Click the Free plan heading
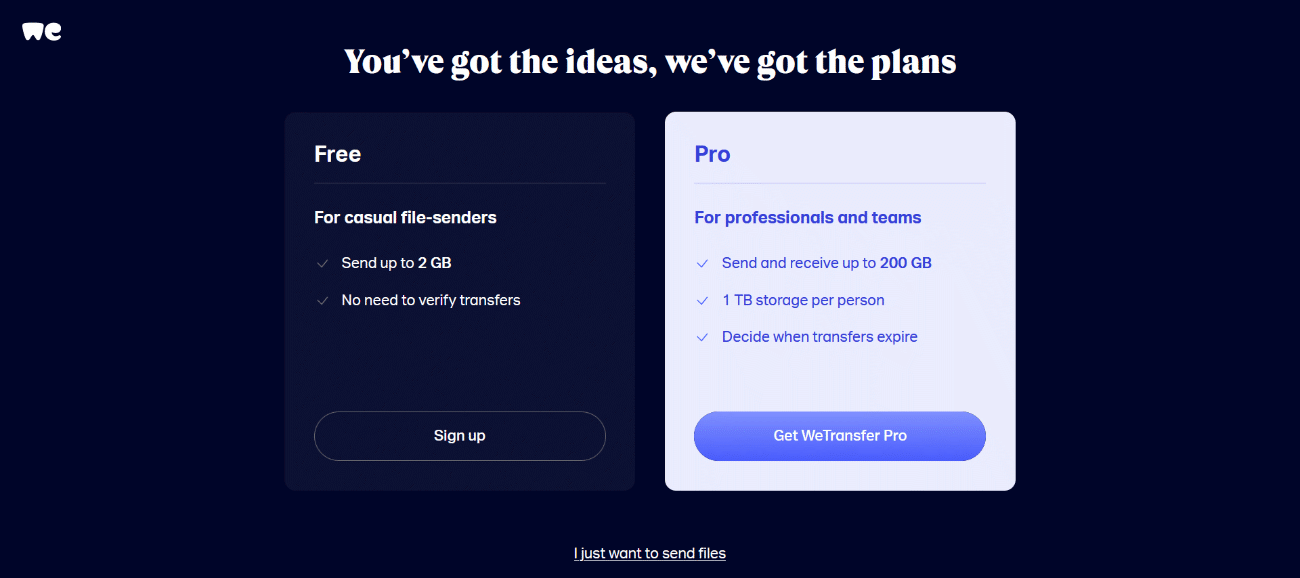 tap(338, 154)
